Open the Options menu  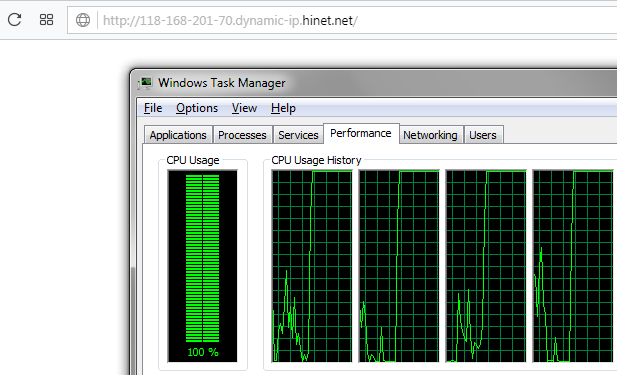click(197, 108)
